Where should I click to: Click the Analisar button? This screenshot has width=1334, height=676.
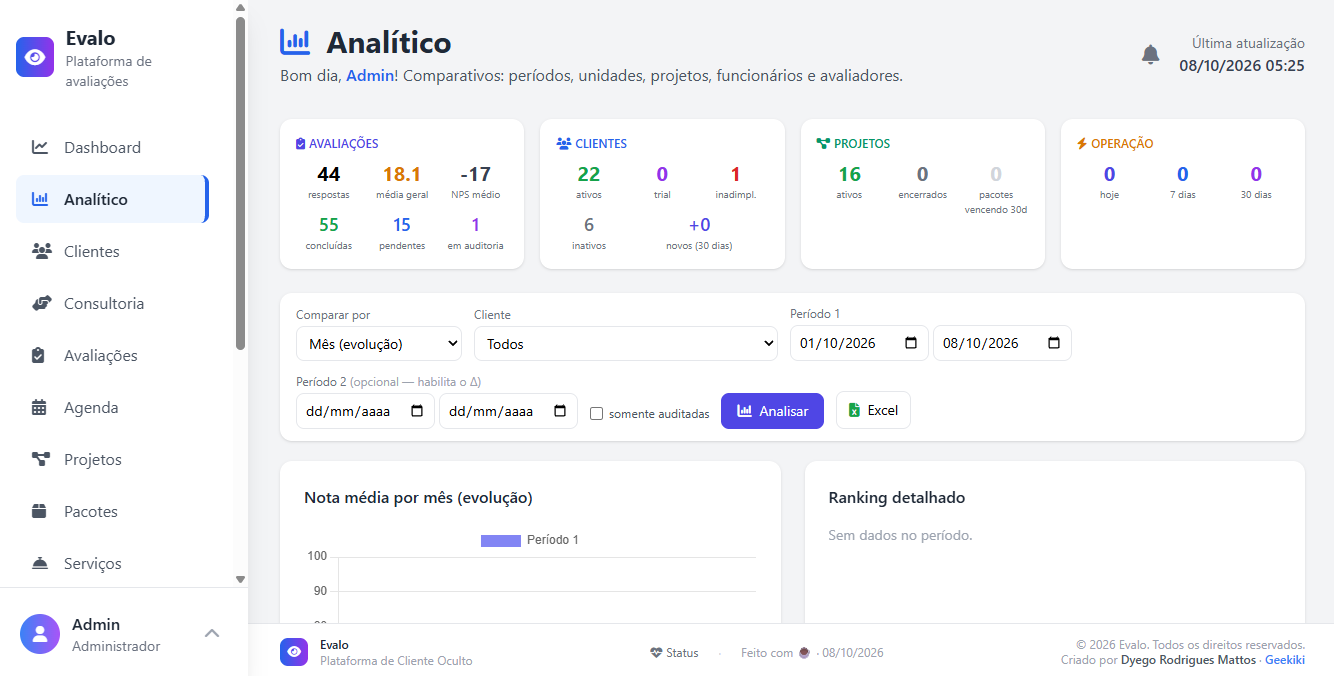point(772,411)
